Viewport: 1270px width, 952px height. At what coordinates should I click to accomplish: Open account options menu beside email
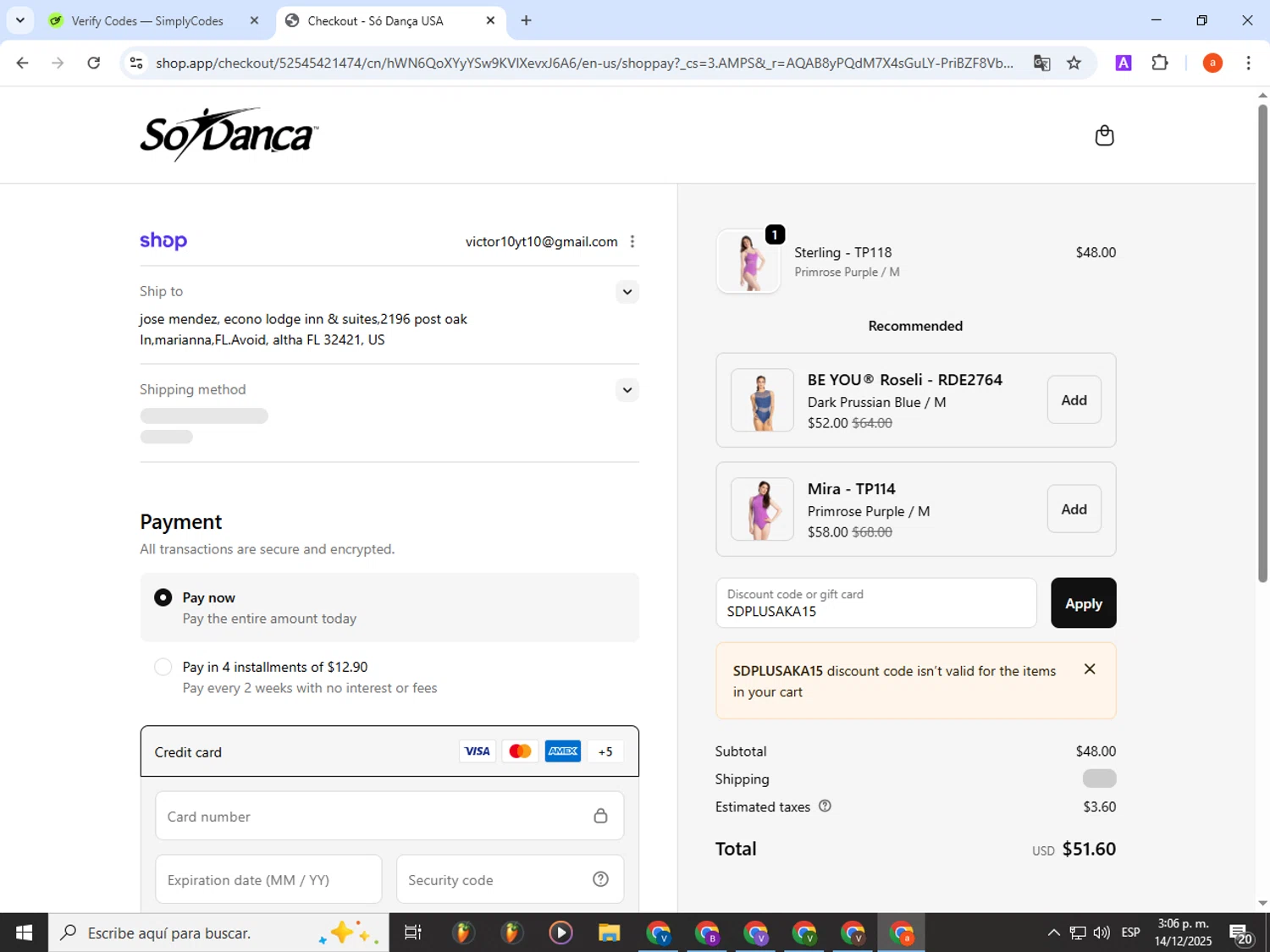pyautogui.click(x=632, y=242)
